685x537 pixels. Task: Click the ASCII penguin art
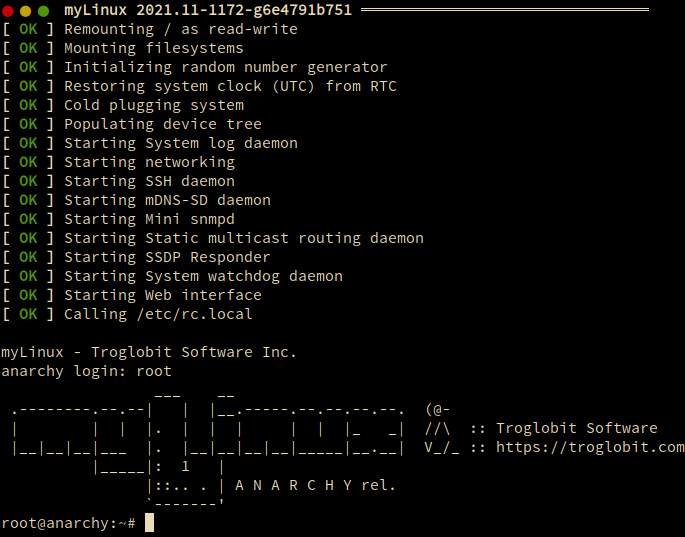438,428
